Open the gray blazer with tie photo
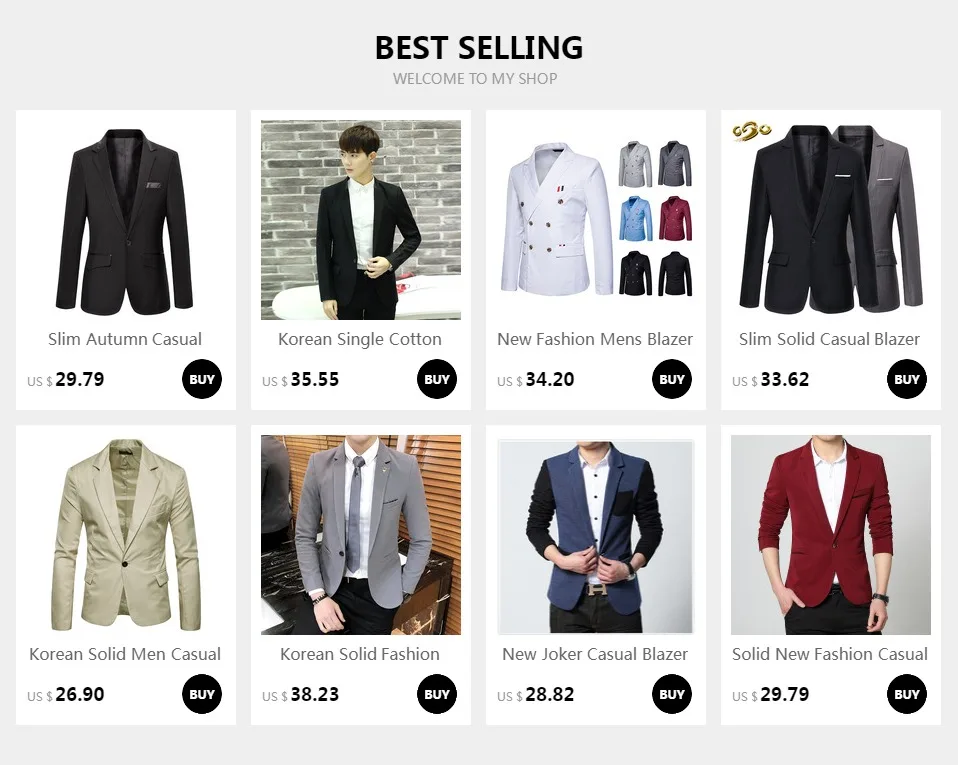 coord(361,535)
